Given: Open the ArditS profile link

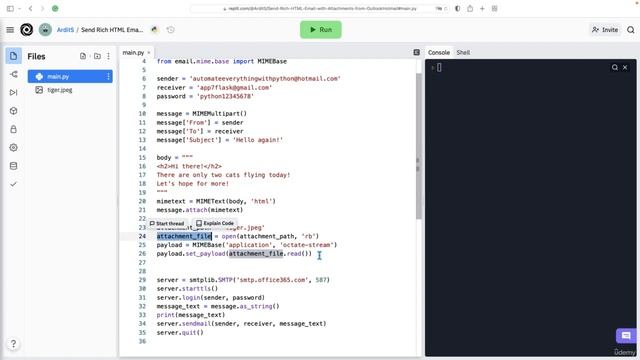Looking at the screenshot, I should click(65, 30).
